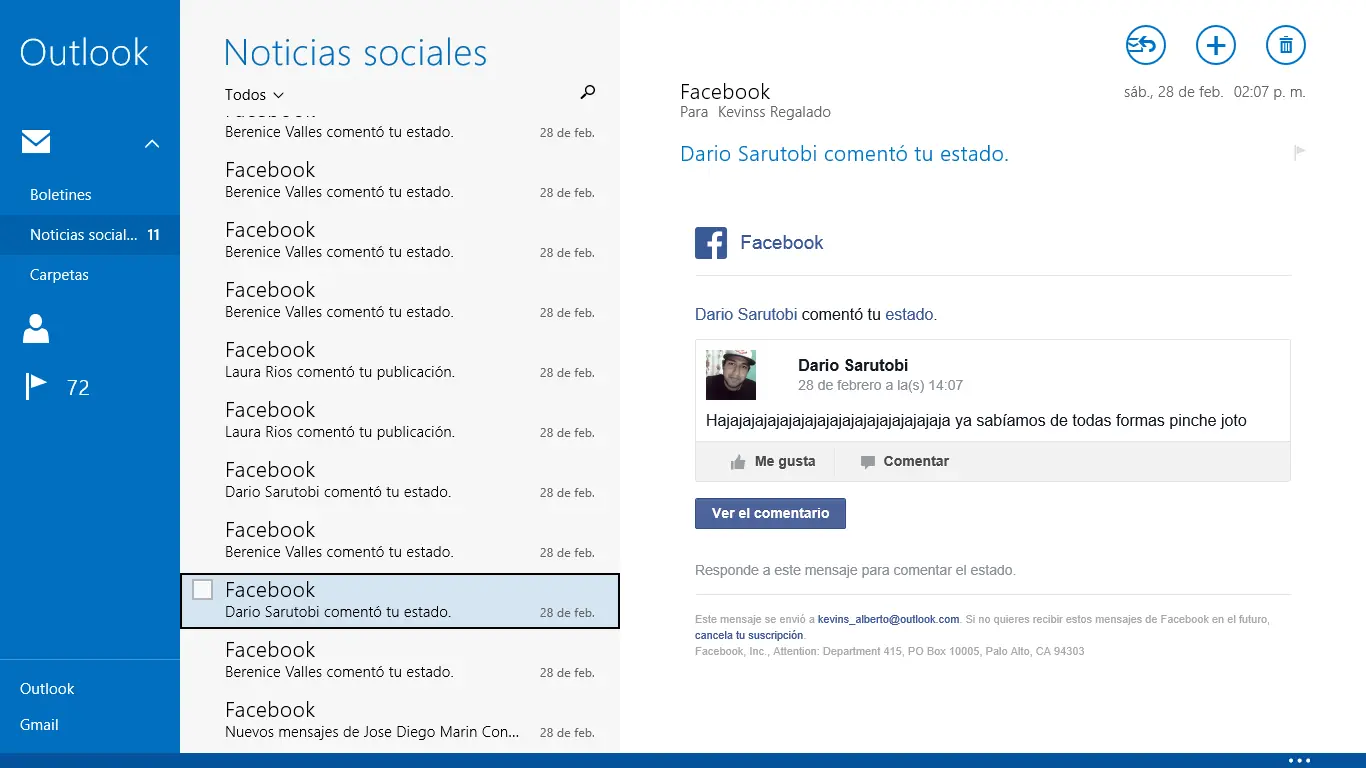The height and width of the screenshot is (768, 1366).
Task: Open Nuevos mensajes de Jose Diego Marin message
Action: (x=400, y=721)
